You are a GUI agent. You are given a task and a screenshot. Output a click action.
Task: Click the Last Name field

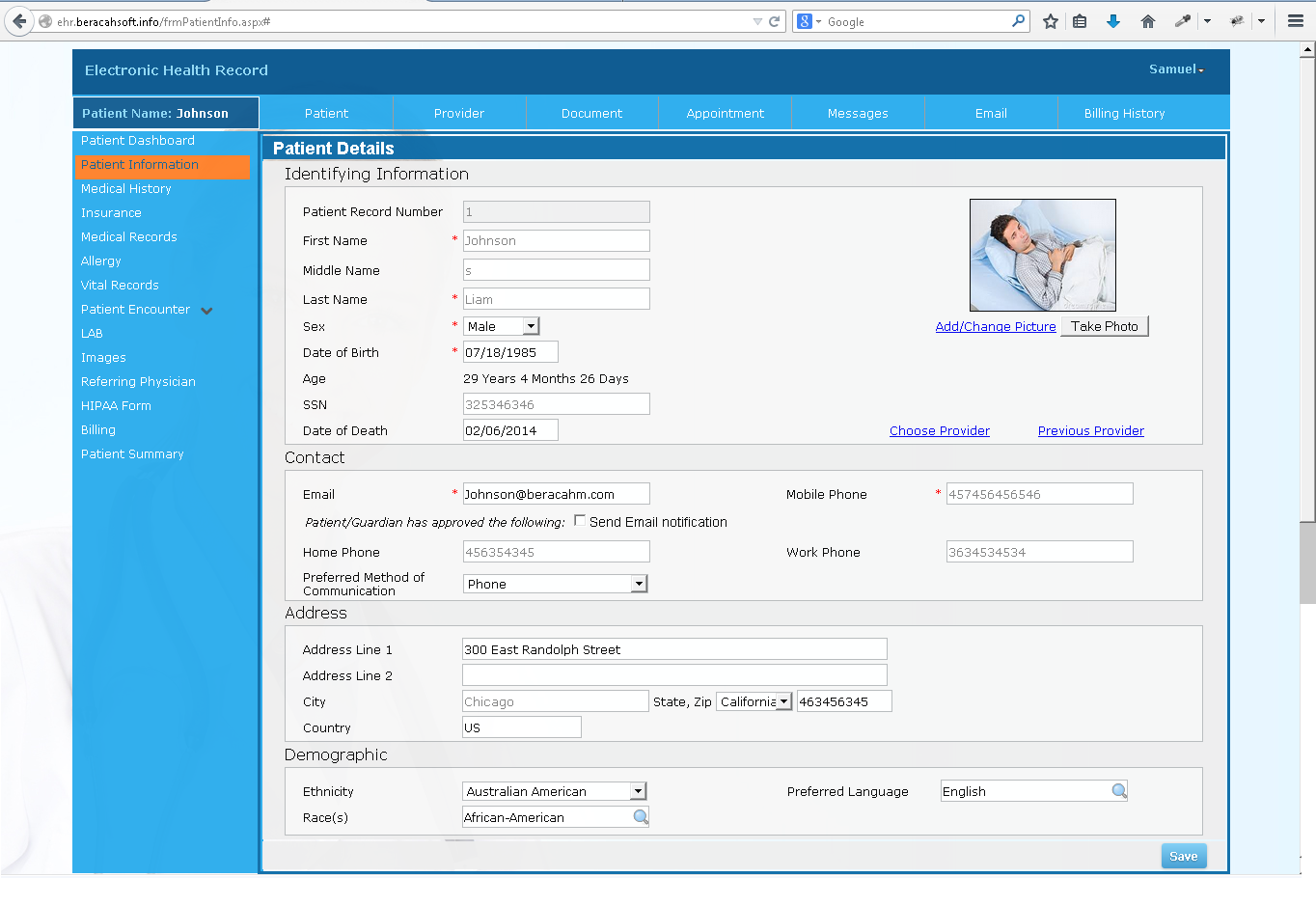click(x=557, y=299)
